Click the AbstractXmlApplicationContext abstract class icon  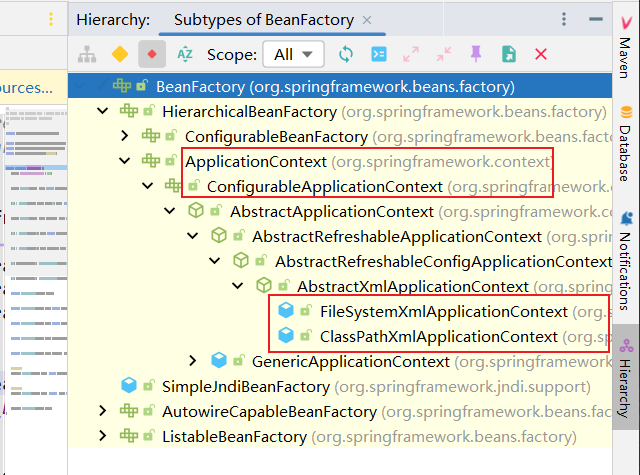point(264,285)
